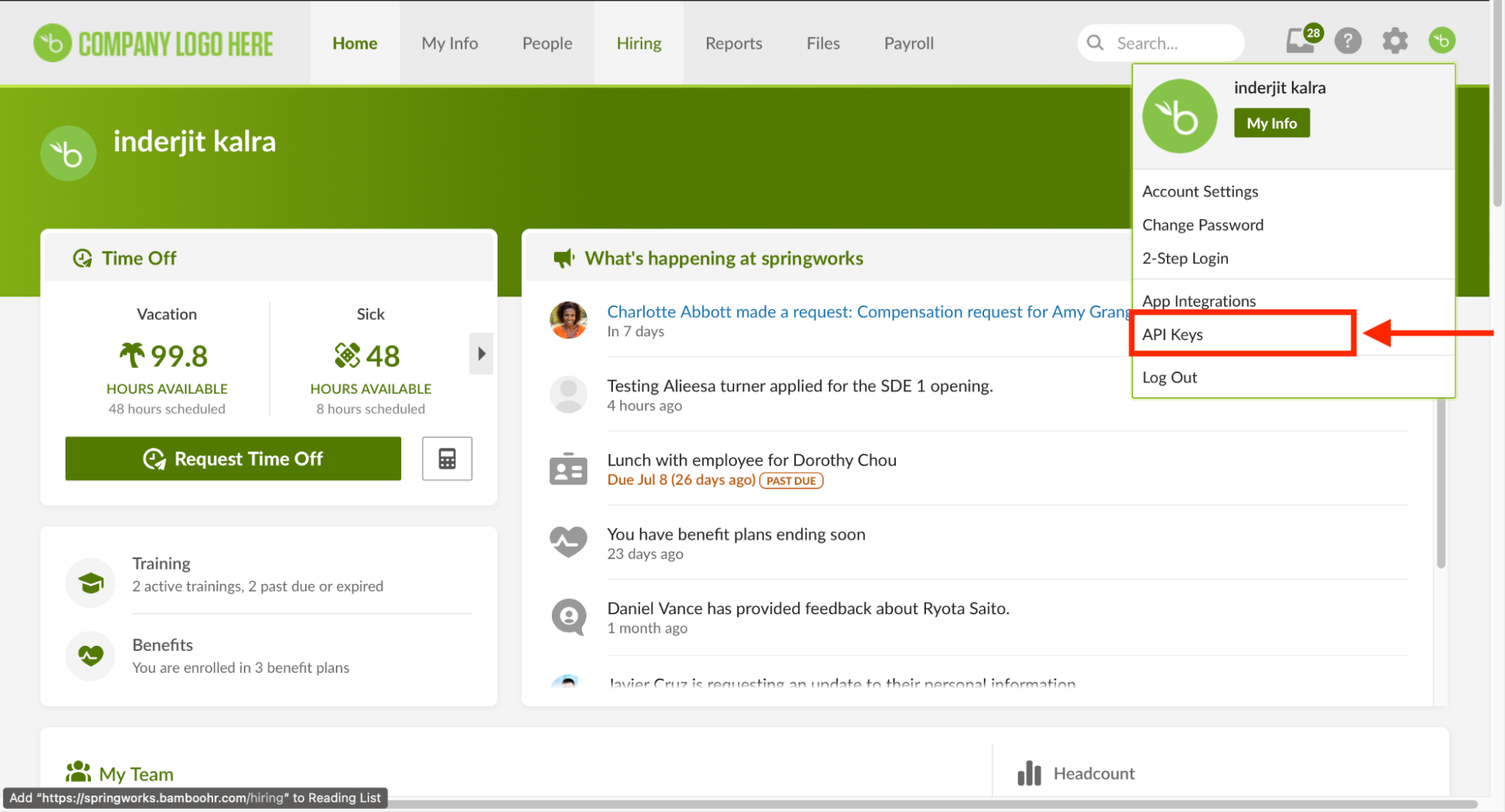Open the inbox notifications icon
The image size is (1505, 812).
[x=1300, y=41]
